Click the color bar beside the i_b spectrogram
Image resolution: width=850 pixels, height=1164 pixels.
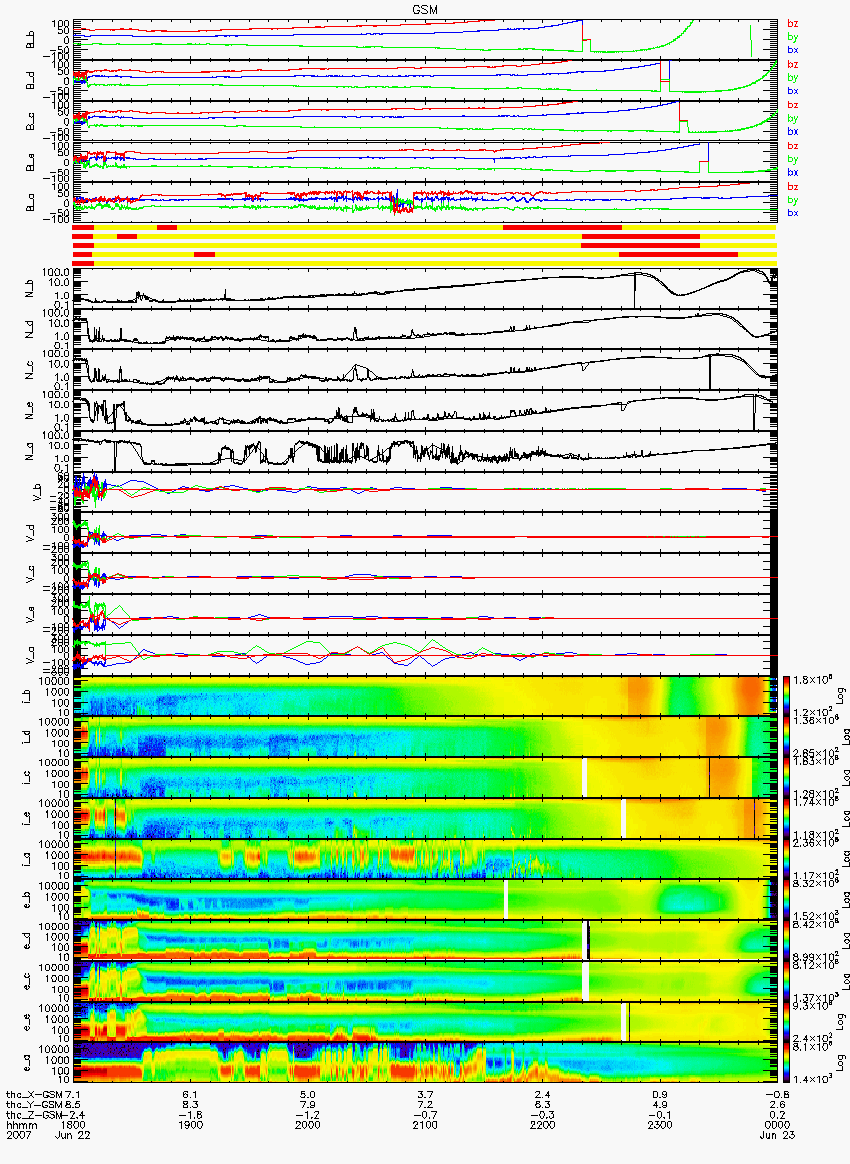click(x=786, y=696)
